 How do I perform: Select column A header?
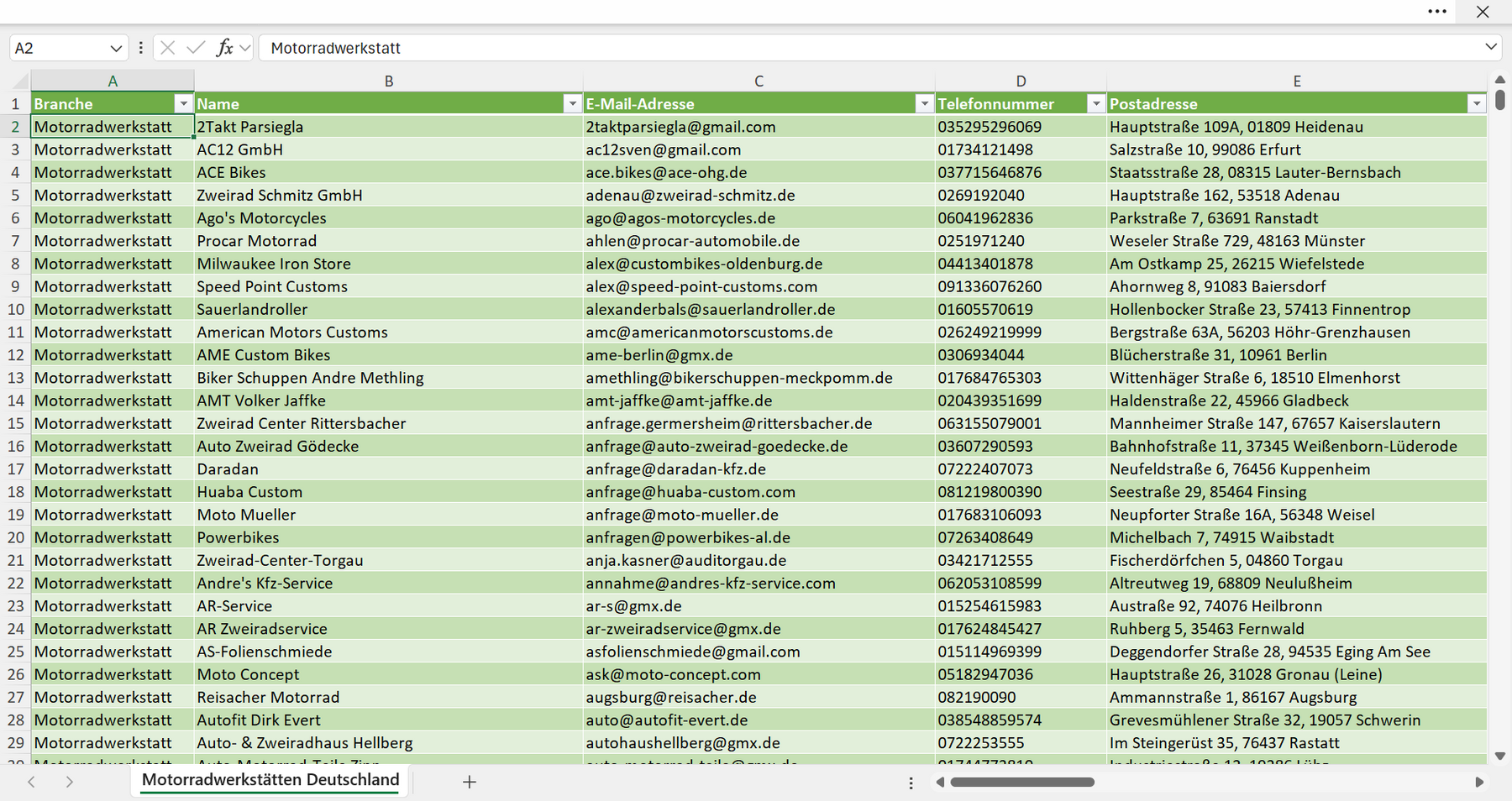click(x=113, y=81)
